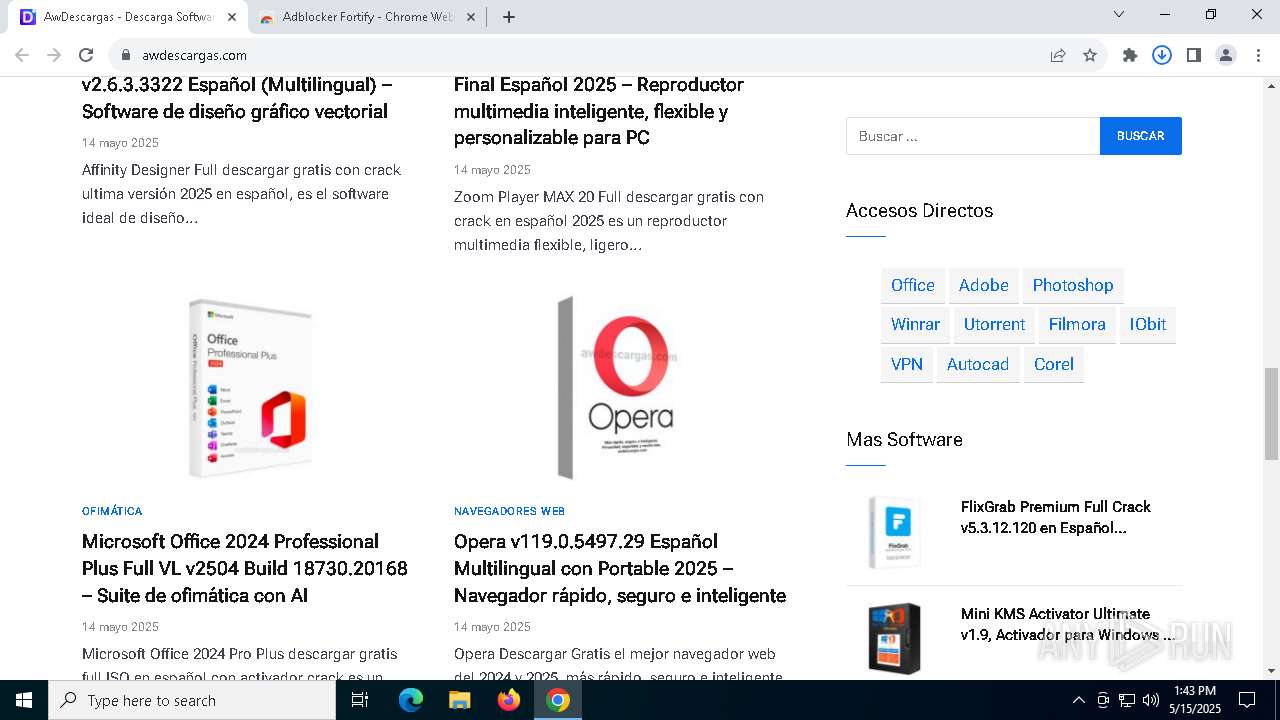The image size is (1280, 720).
Task: Open the Chrome profile avatar
Action: pyautogui.click(x=1226, y=55)
